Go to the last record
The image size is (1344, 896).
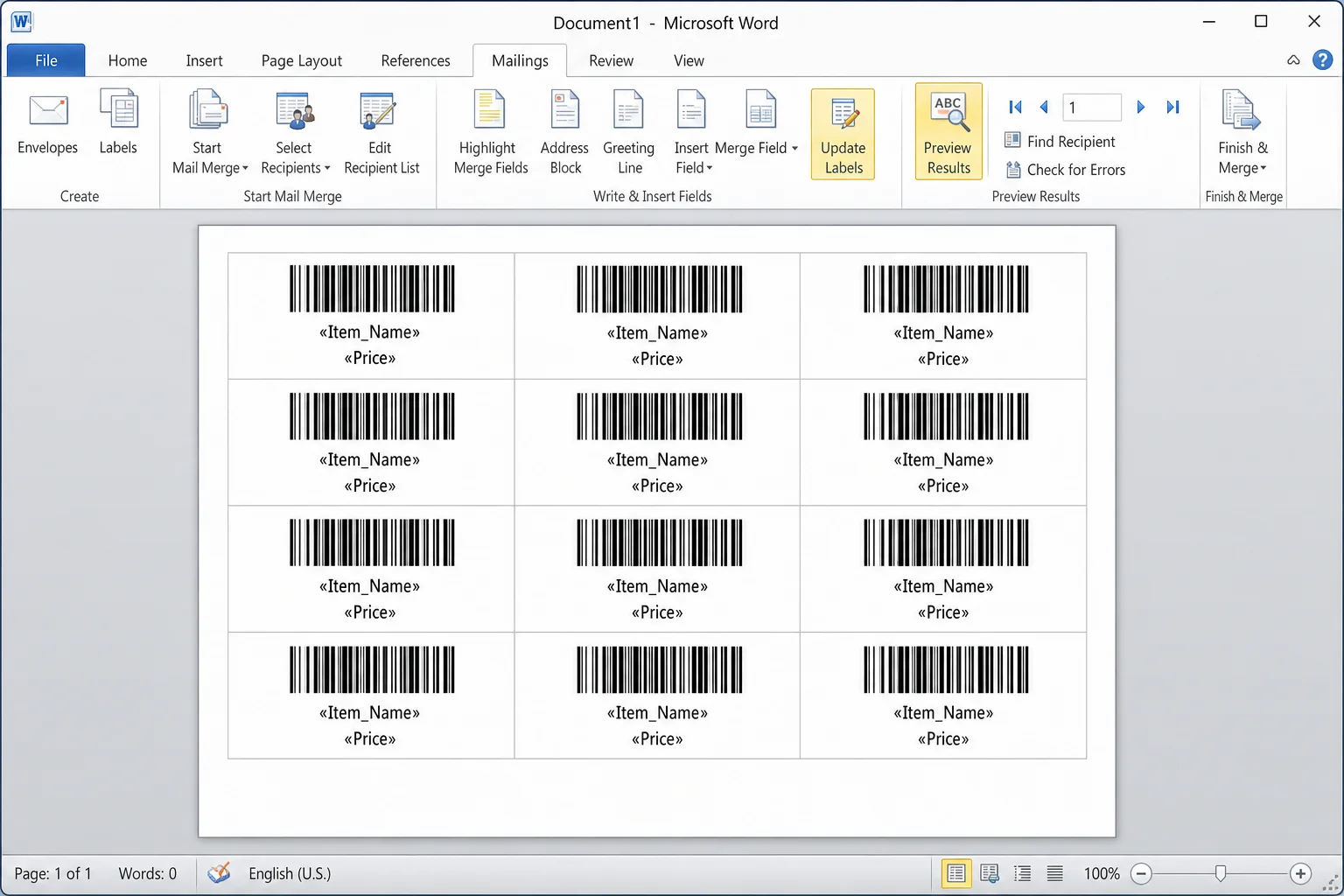click(1173, 107)
